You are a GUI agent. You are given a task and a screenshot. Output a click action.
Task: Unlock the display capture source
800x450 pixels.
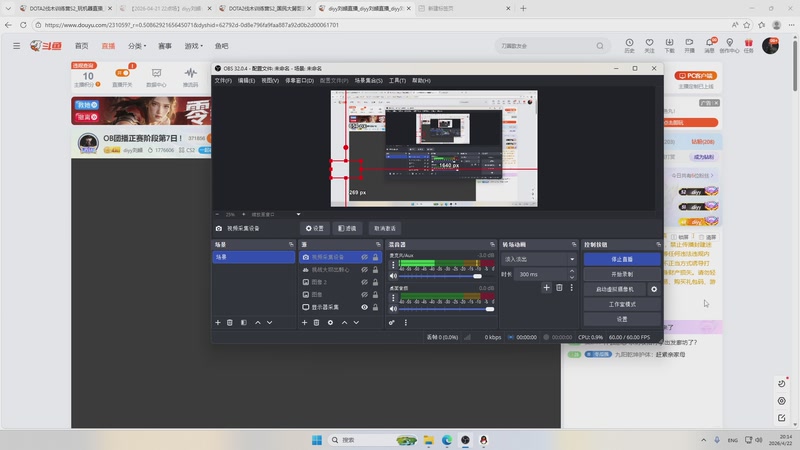376,307
